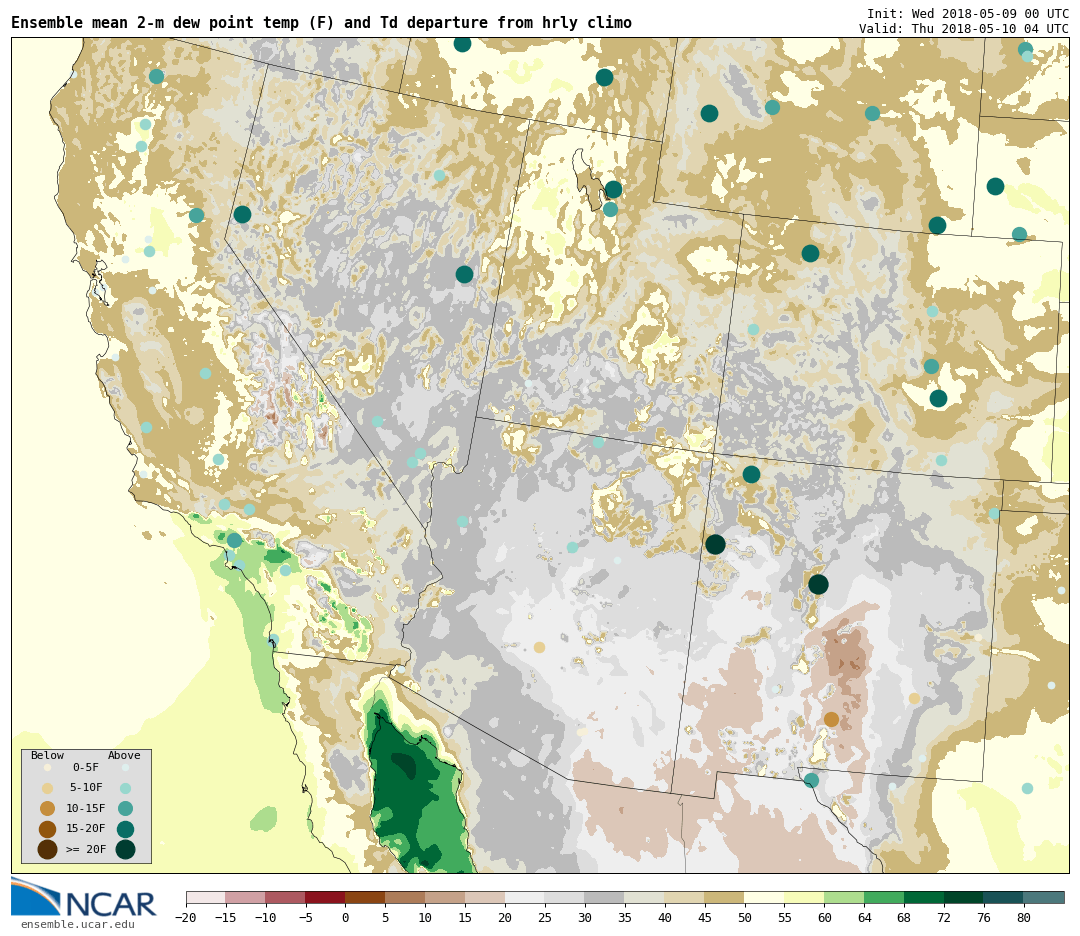The width and height of the screenshot is (1080, 936).
Task: Click the gray swatch between 30 and 35
Action: click(604, 897)
